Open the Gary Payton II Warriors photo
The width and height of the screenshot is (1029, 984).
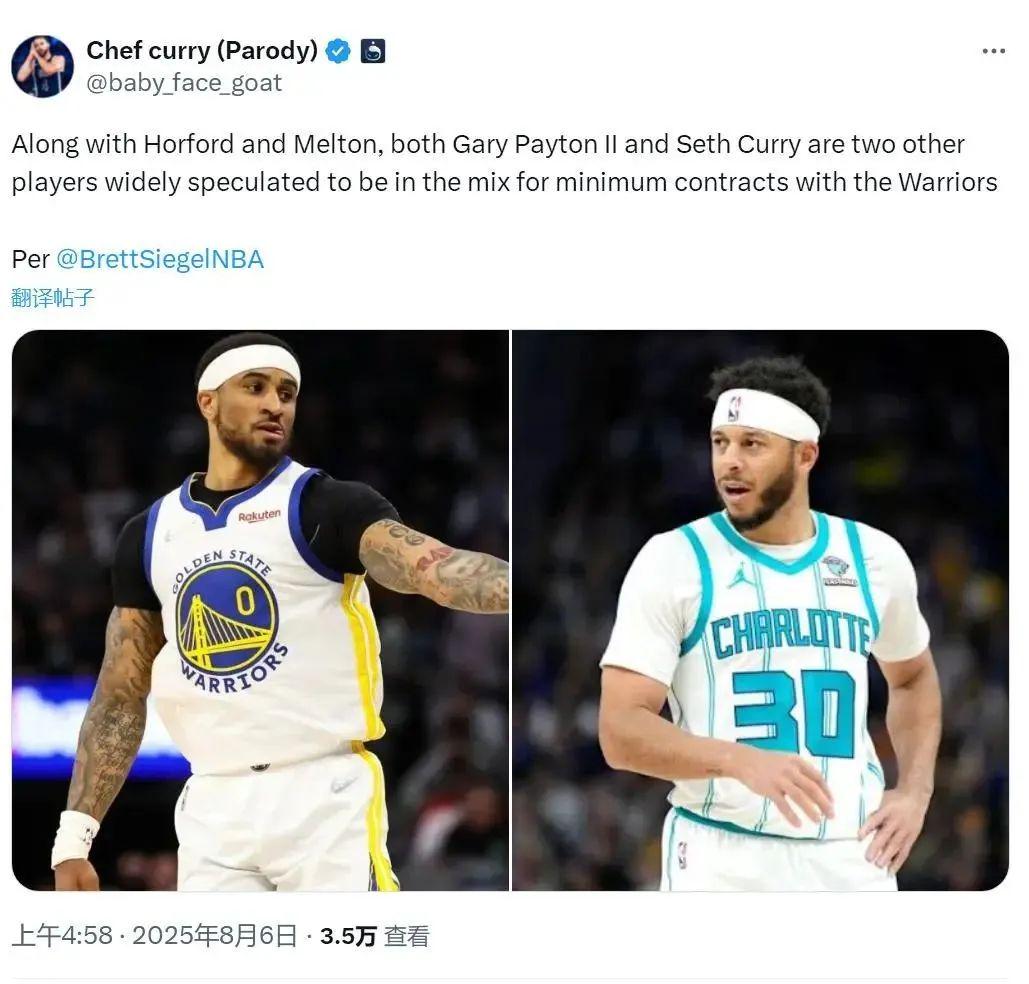pos(260,610)
